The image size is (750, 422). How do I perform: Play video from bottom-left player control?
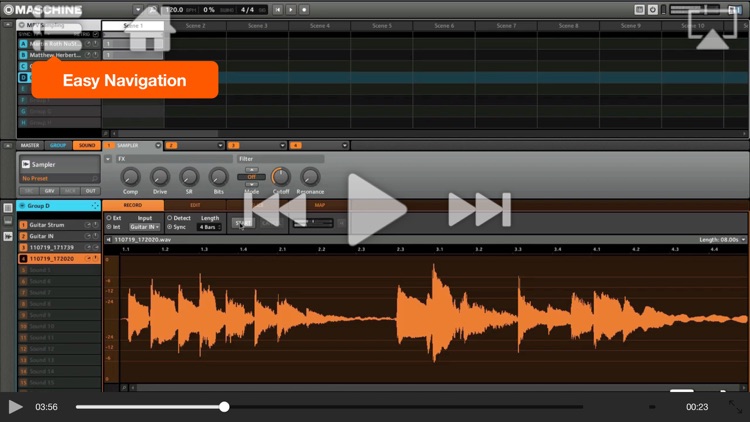pos(15,407)
